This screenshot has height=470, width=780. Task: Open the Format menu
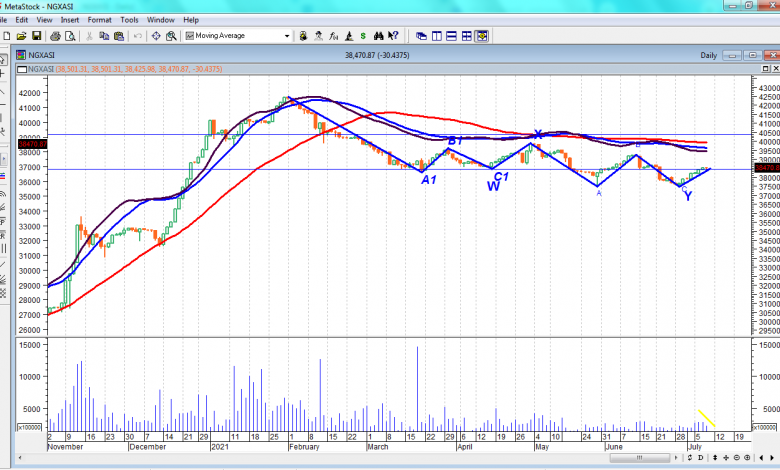(99, 20)
